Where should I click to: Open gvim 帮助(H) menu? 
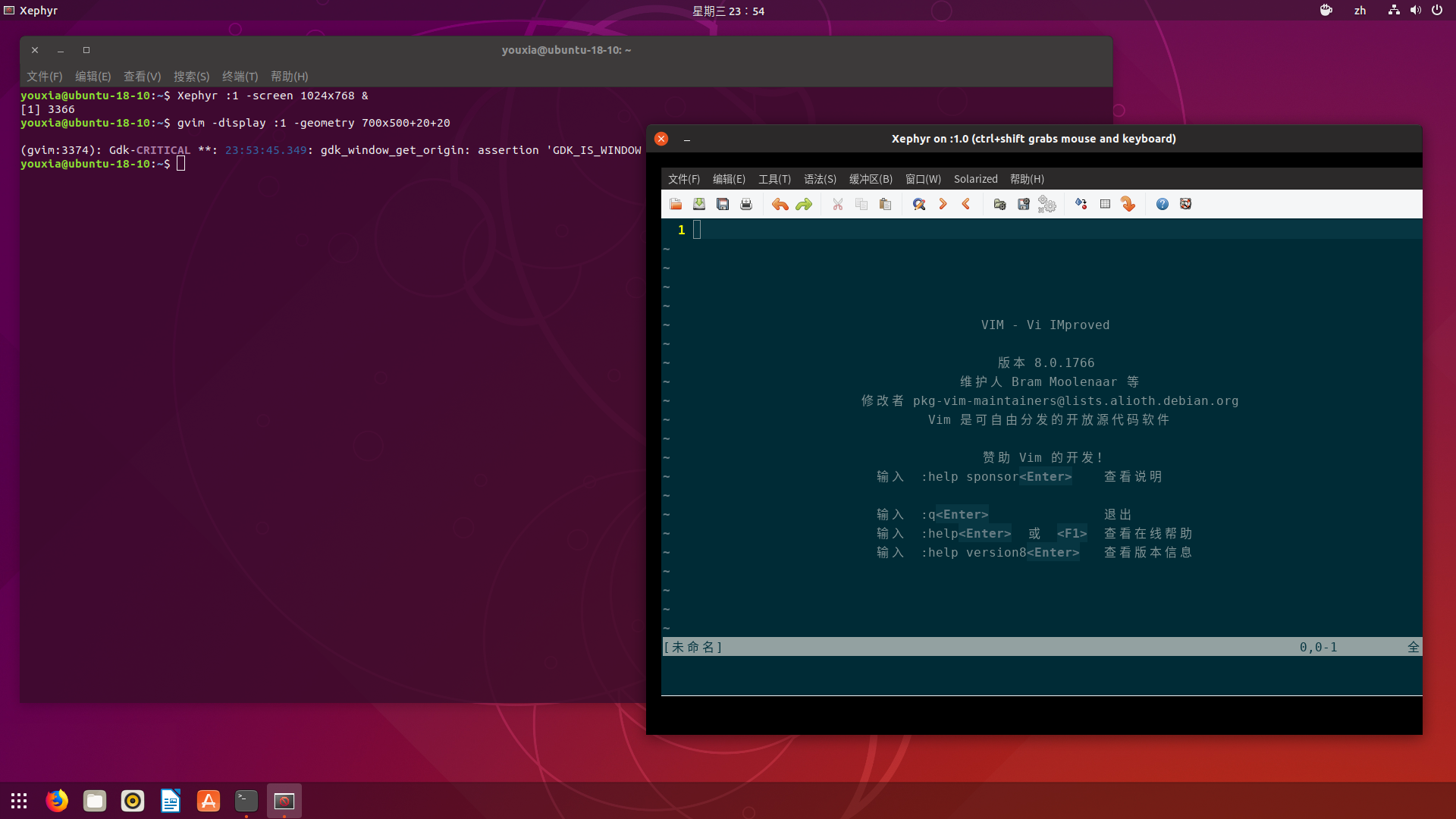[x=1027, y=179]
